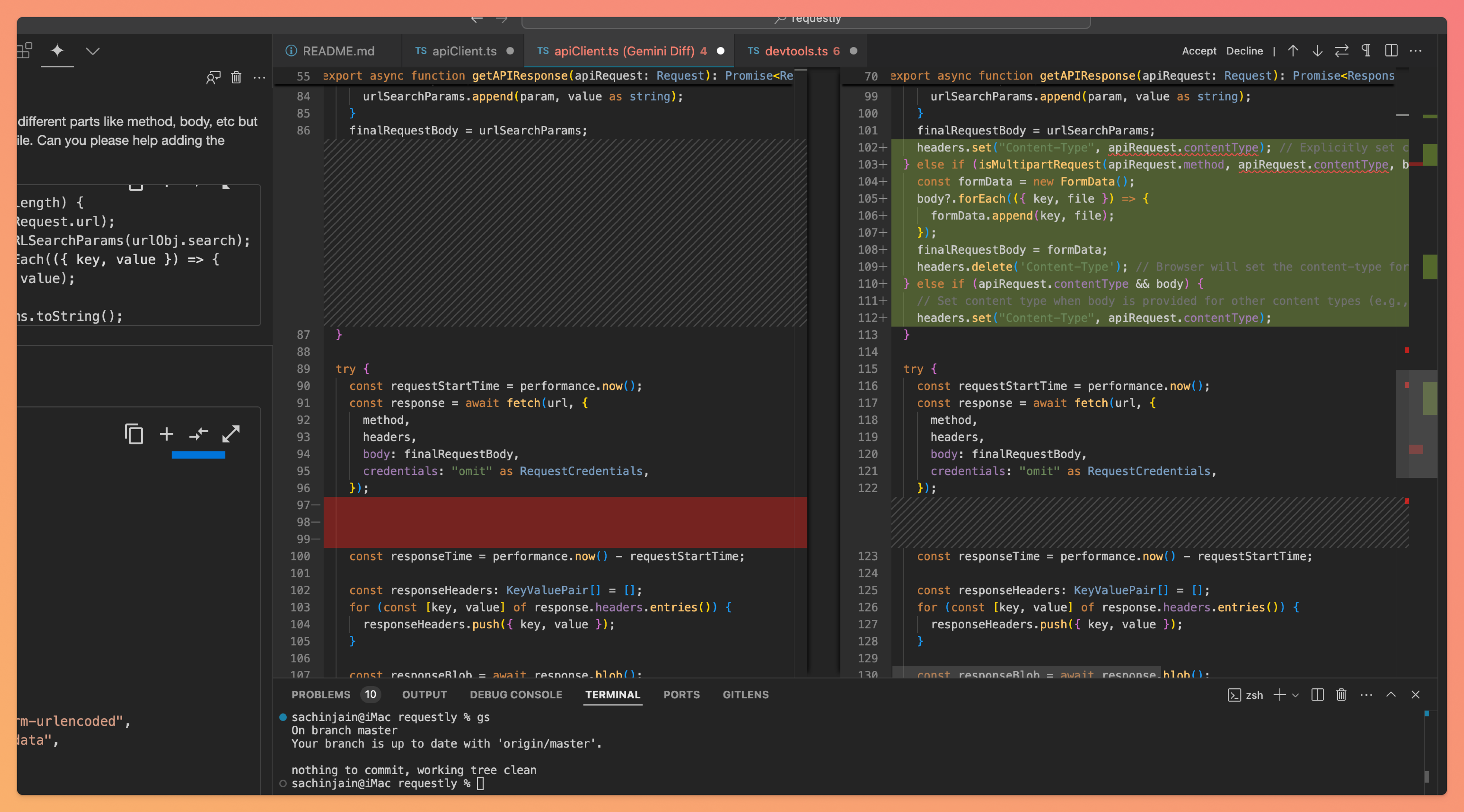Open the terminal shell selector dropdown next to plus
The image size is (1464, 812).
(1296, 695)
